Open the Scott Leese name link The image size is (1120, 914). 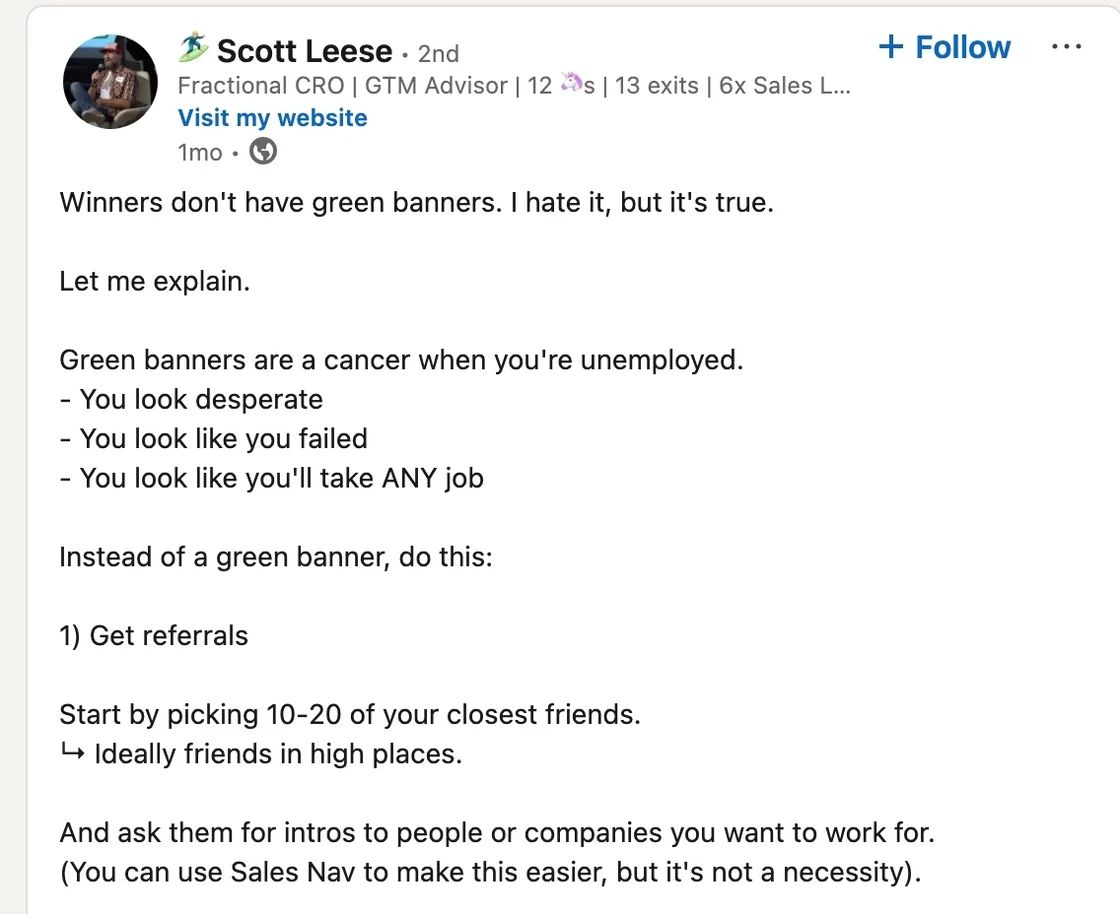(x=304, y=51)
